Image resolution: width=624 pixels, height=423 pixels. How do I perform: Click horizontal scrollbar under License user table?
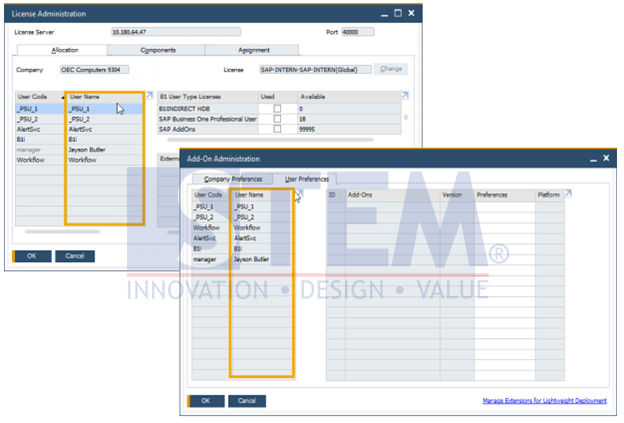(62, 231)
